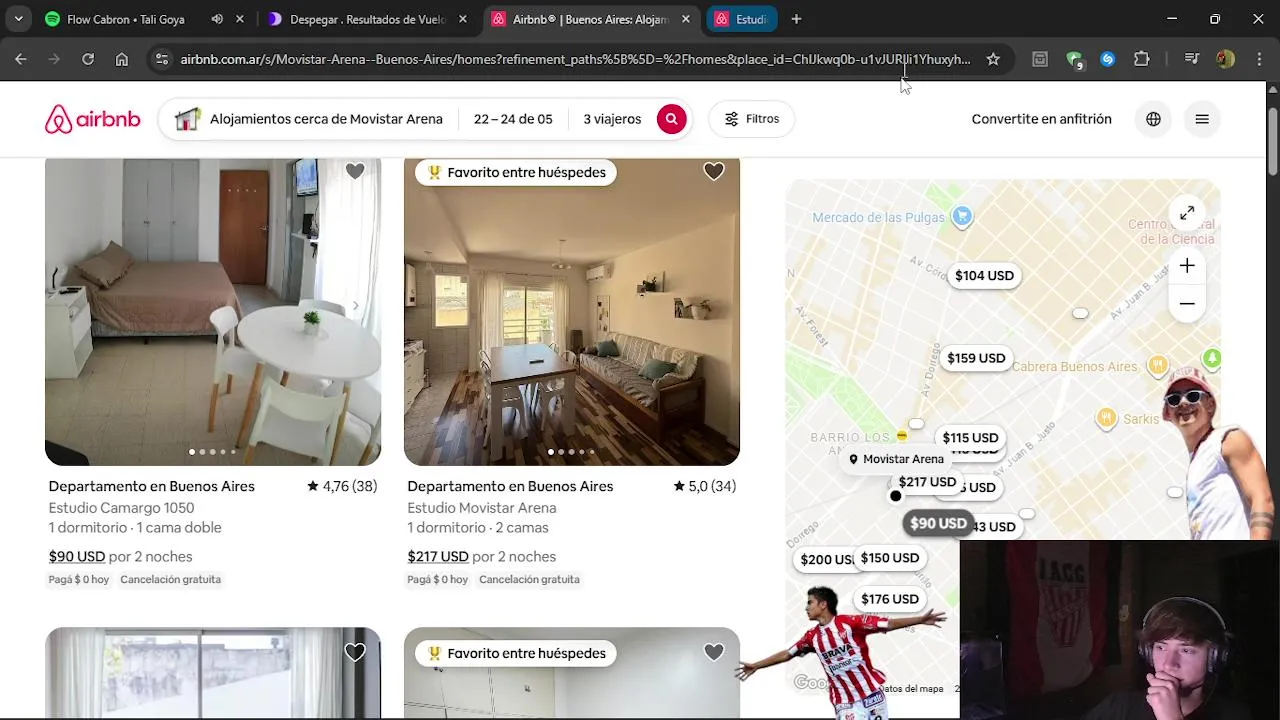
Task: Switch to Despegar Resultados de Vuelos tab
Action: (x=366, y=19)
